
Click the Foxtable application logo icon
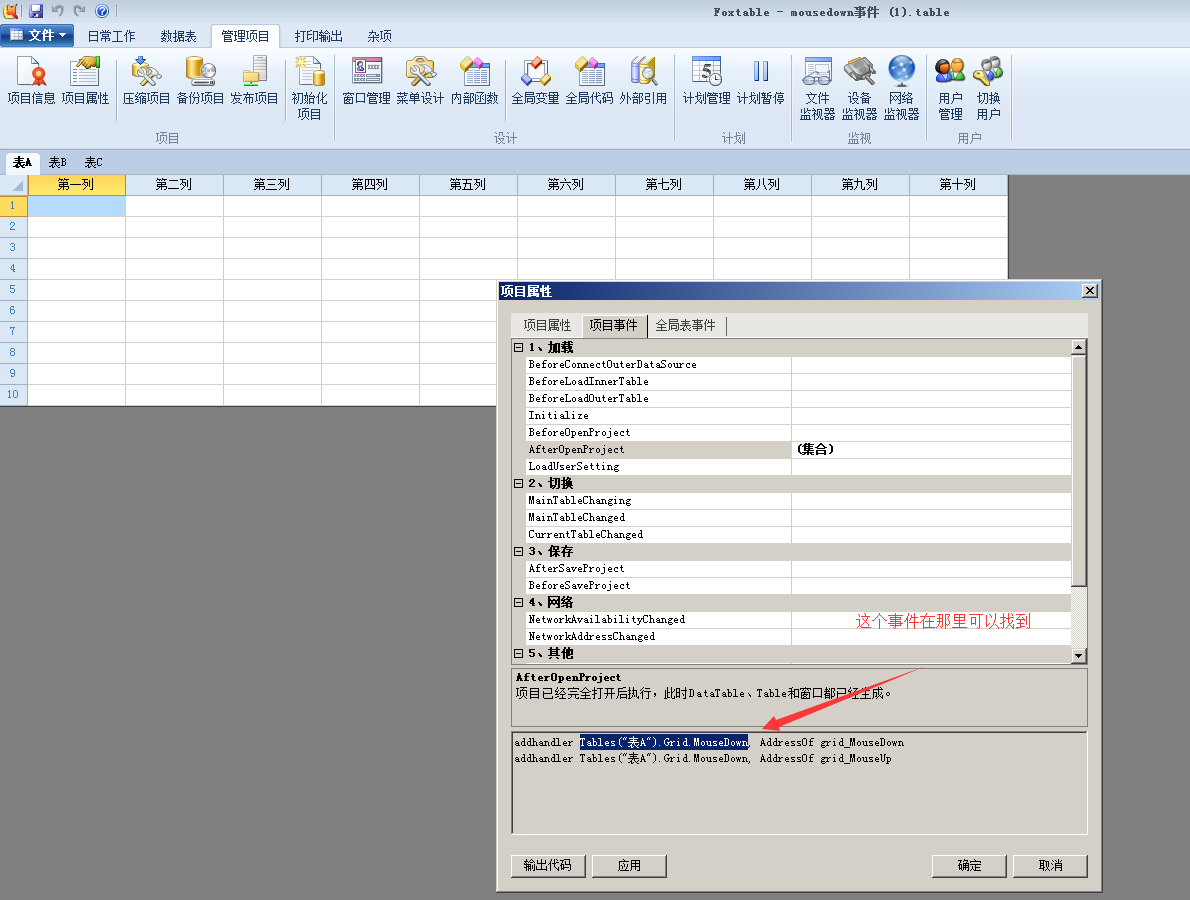click(11, 11)
